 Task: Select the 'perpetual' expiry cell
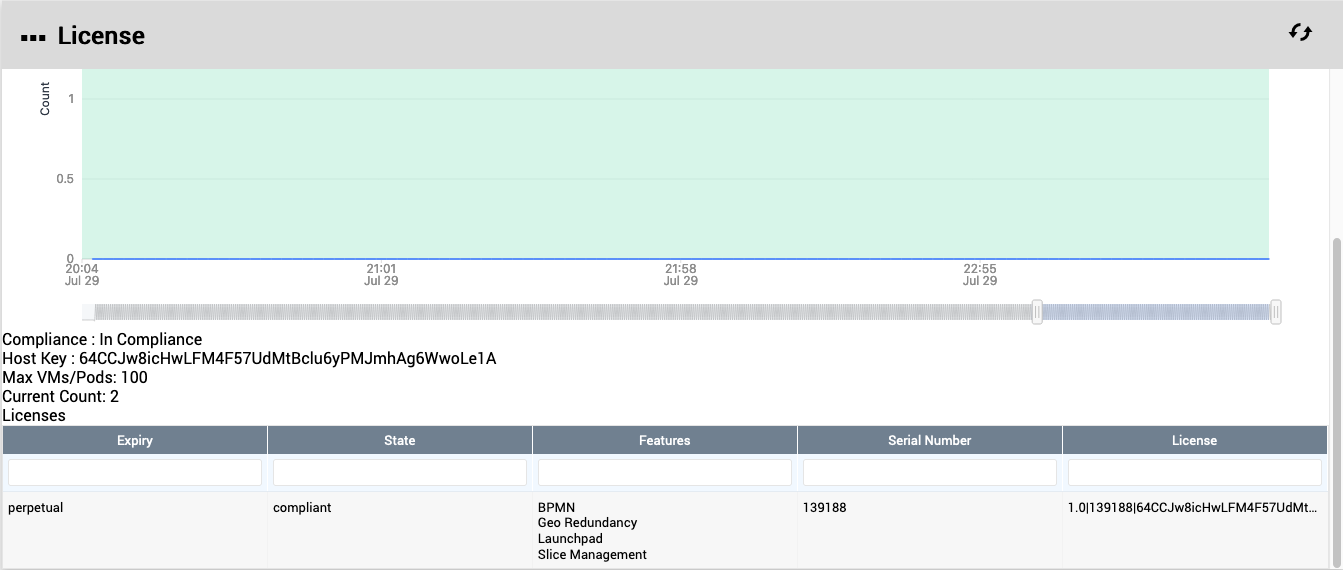pyautogui.click(x=36, y=508)
